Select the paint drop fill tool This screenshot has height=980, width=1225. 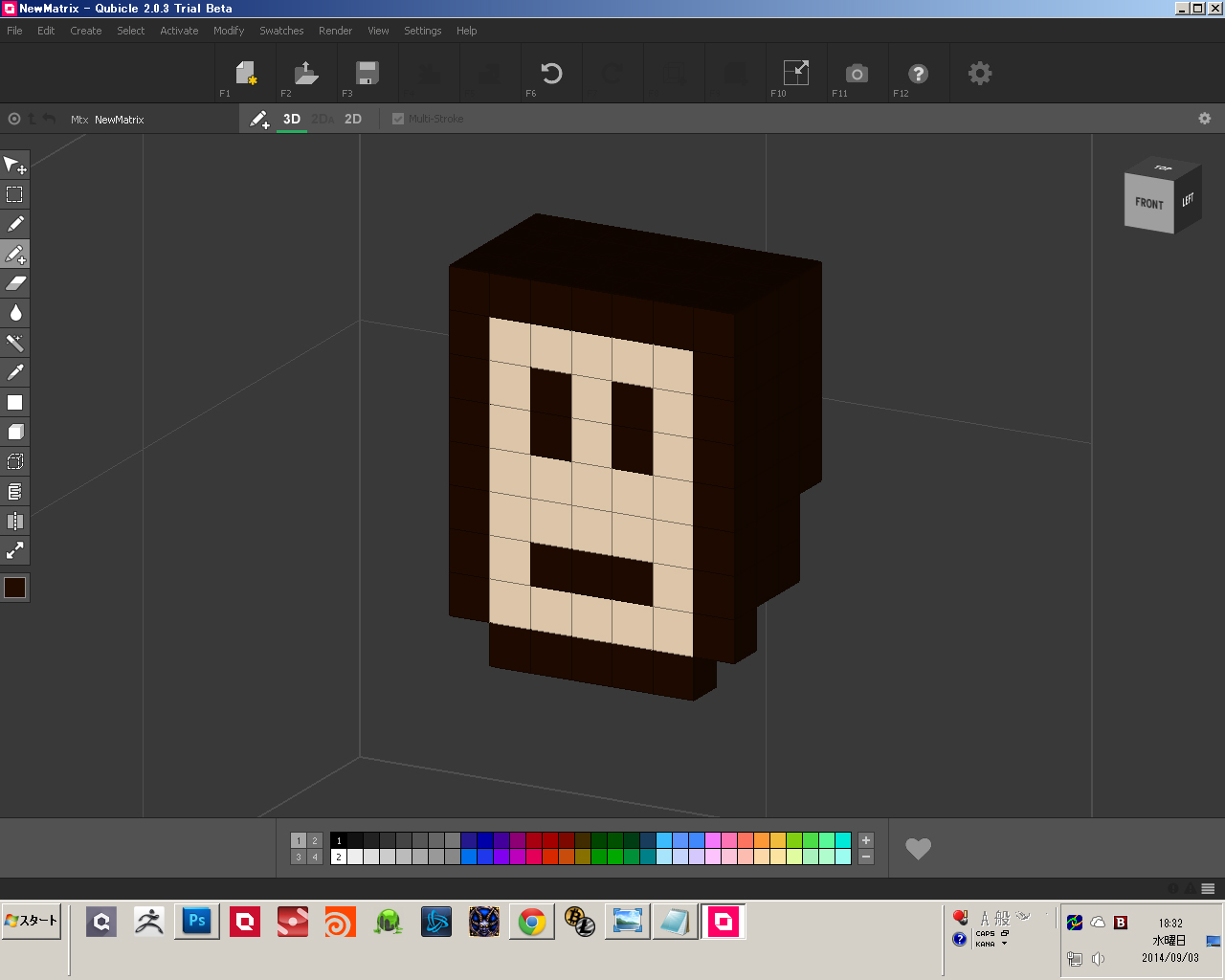[15, 314]
